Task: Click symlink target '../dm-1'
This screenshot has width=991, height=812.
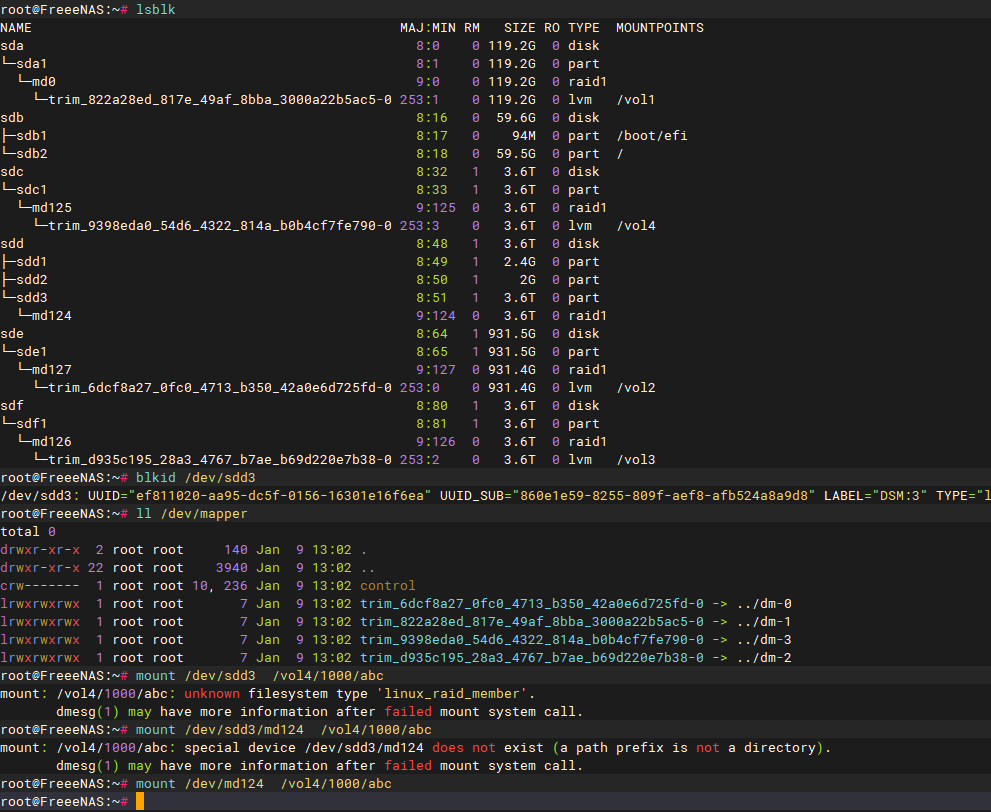Action: 763,622
